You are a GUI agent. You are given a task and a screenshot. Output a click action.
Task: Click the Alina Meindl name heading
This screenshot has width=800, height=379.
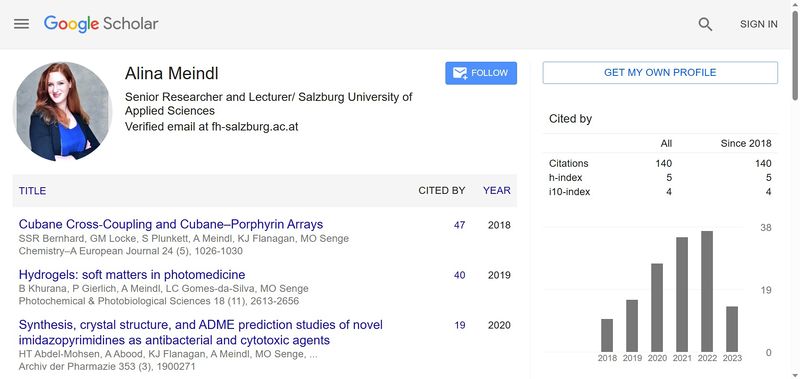pyautogui.click(x=171, y=73)
